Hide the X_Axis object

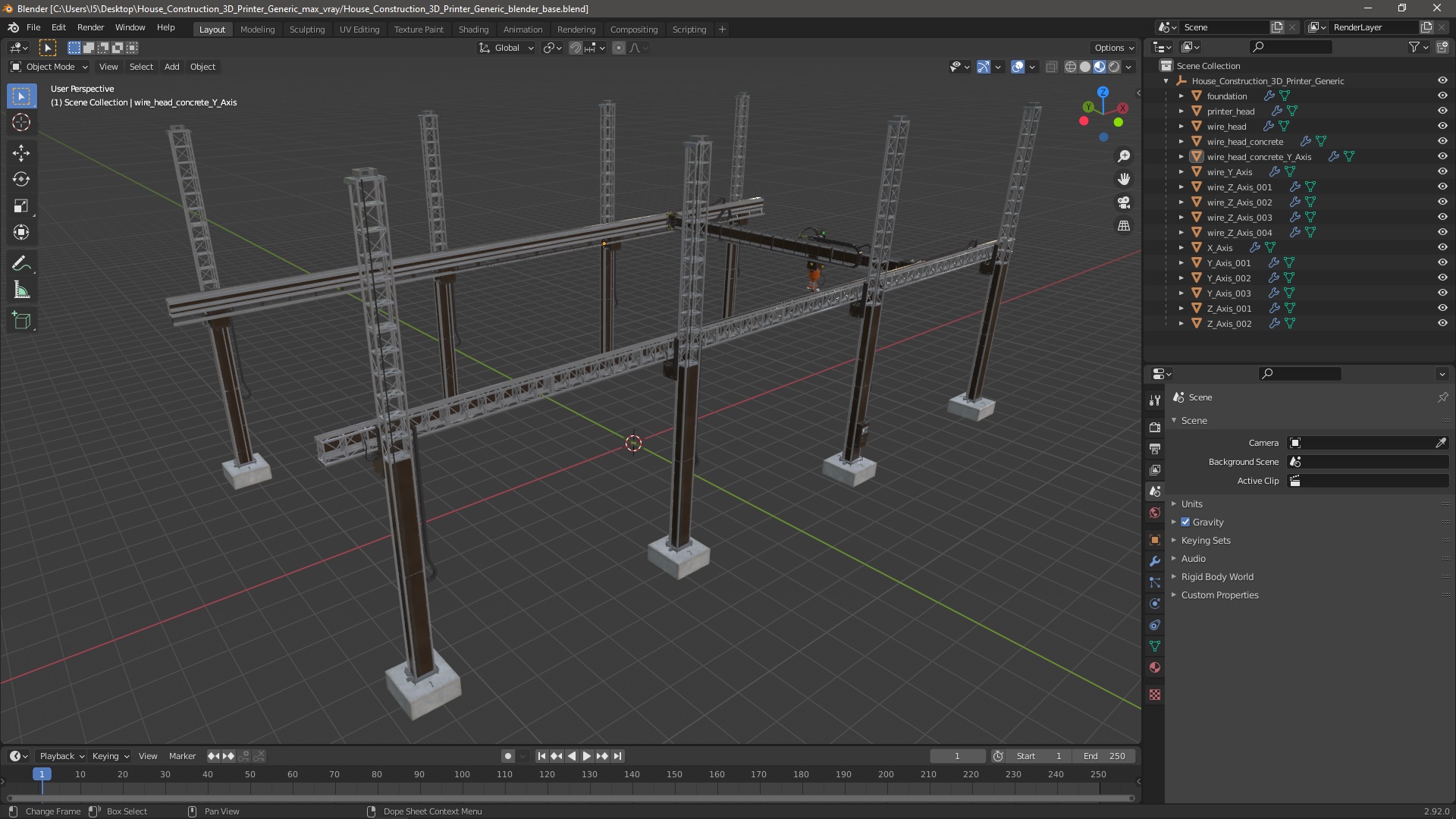pos(1442,247)
